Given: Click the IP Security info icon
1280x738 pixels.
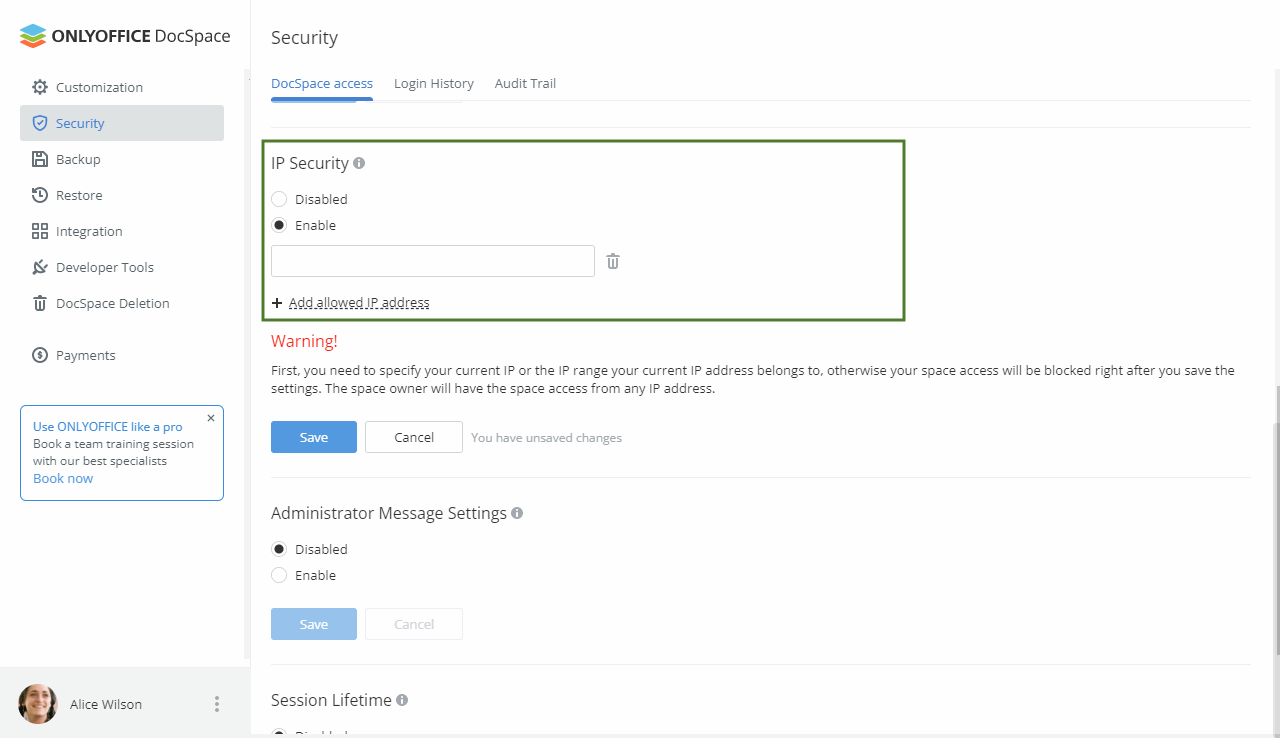Looking at the screenshot, I should point(359,162).
